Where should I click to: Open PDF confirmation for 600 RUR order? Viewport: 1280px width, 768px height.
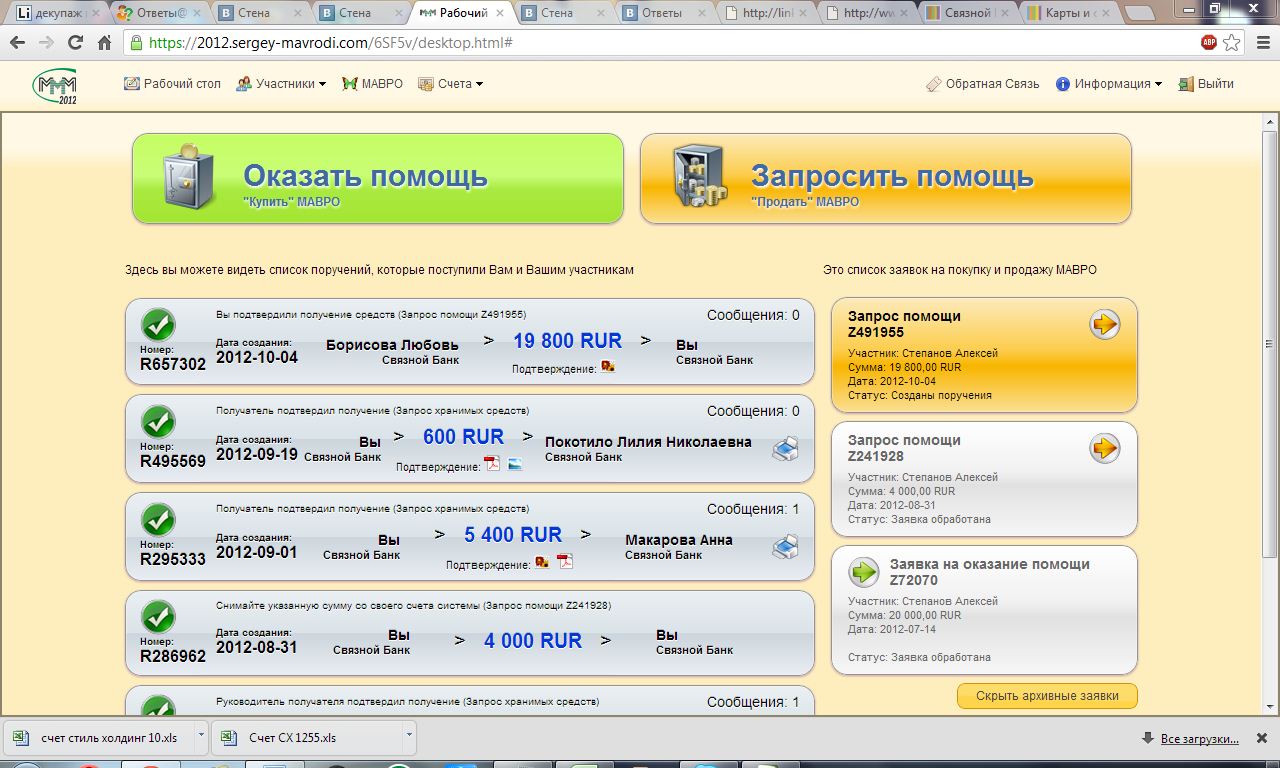tap(491, 464)
